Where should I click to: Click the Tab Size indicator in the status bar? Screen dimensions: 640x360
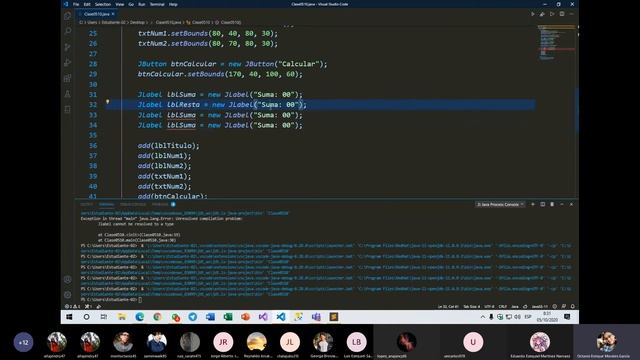[471, 306]
